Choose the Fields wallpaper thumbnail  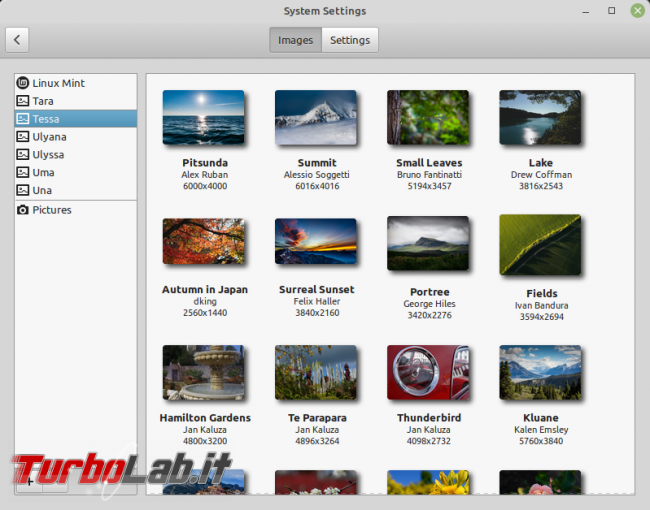(x=541, y=245)
